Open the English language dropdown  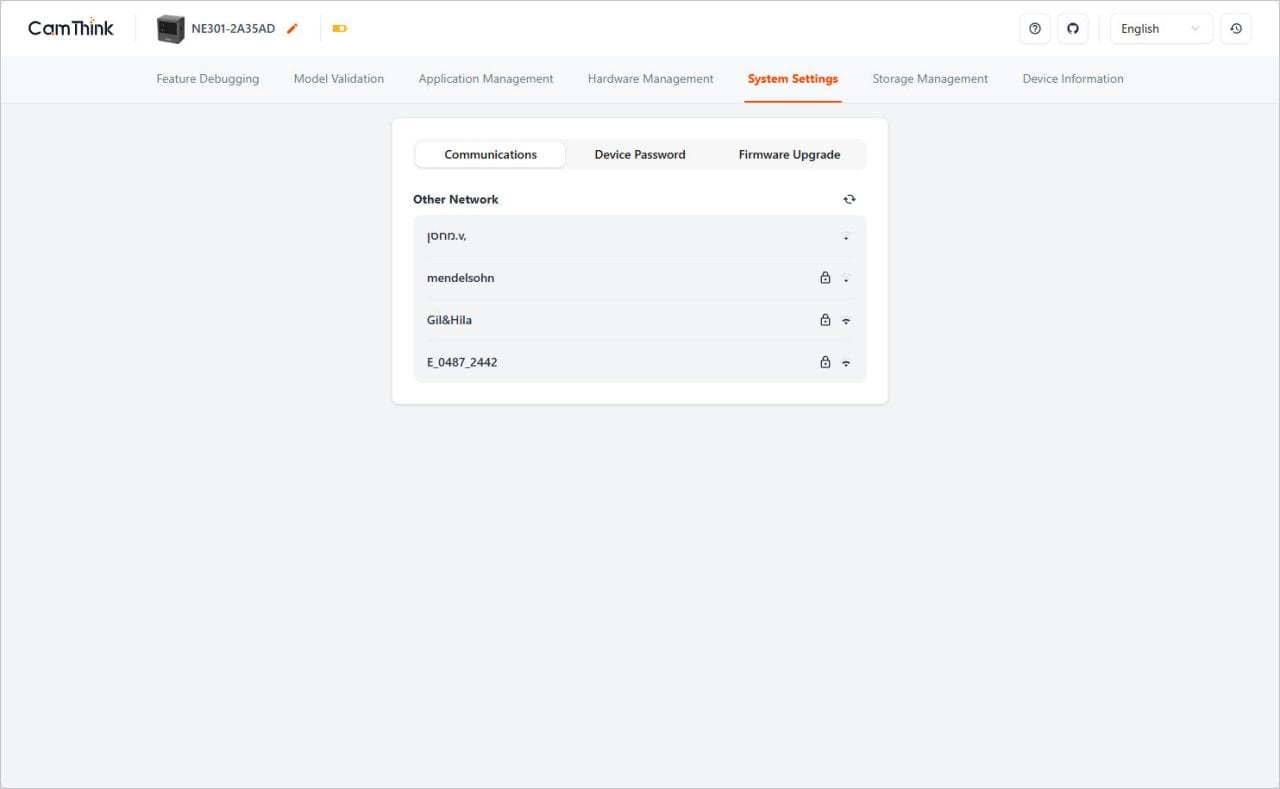tap(1160, 29)
